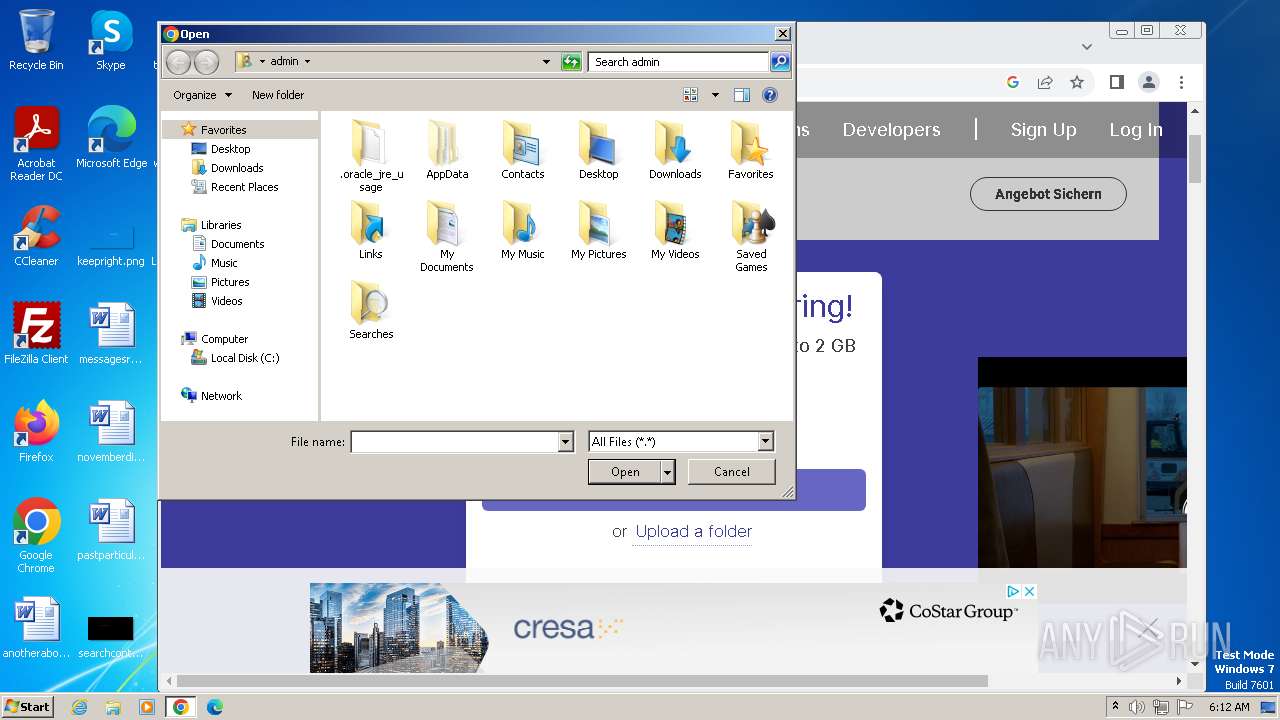Click the File name input field

click(x=455, y=442)
